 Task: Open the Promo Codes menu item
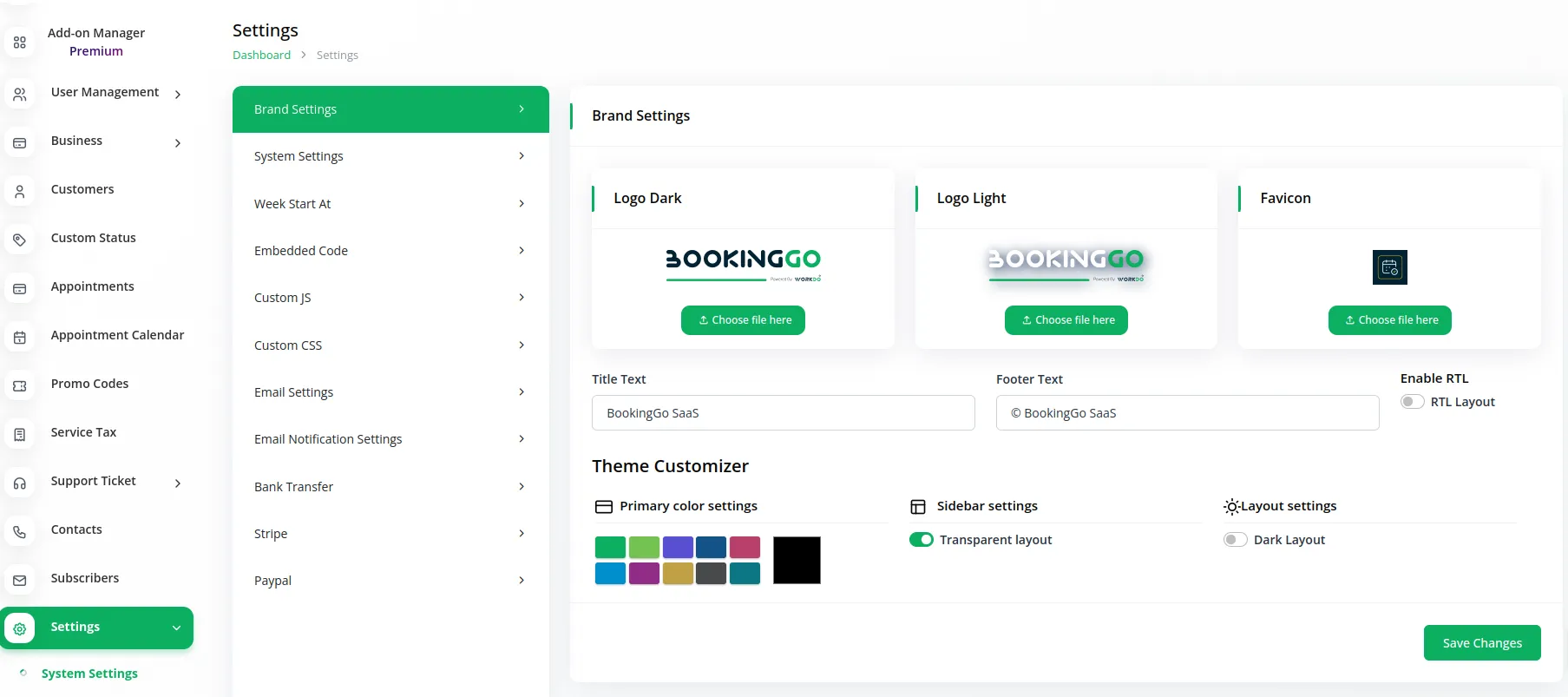tap(89, 384)
